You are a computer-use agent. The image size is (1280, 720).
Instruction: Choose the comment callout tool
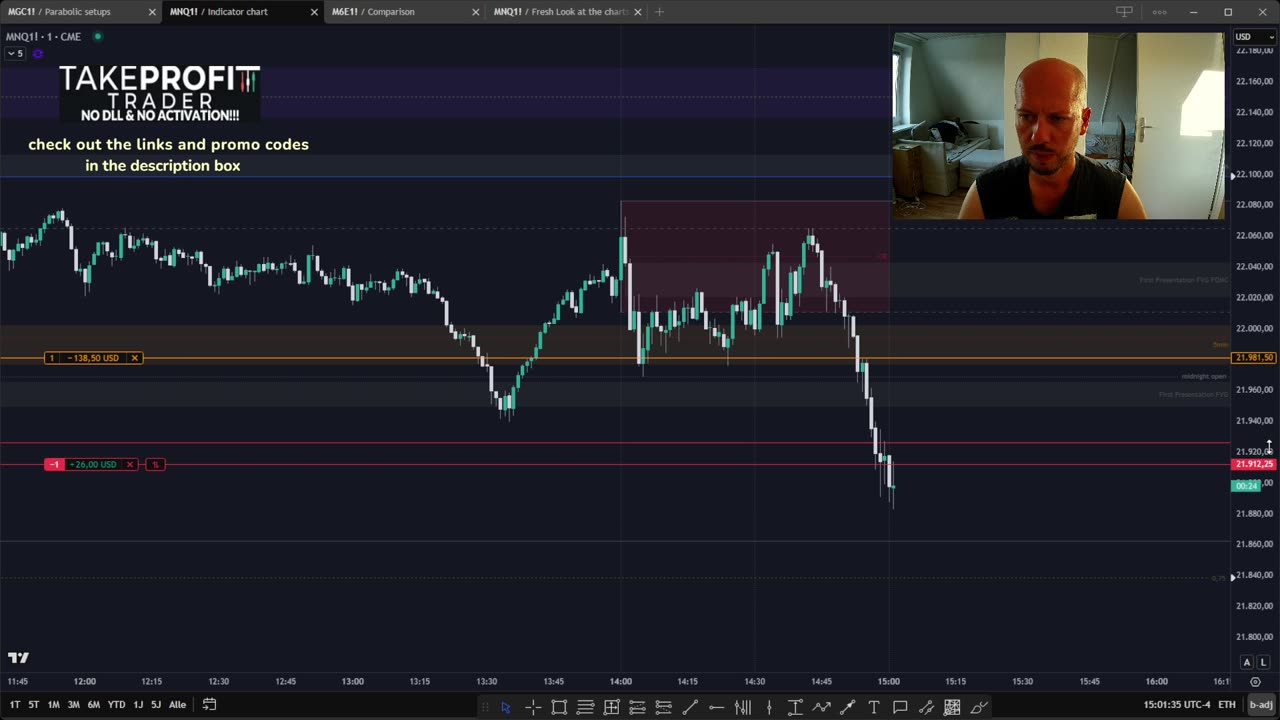point(900,707)
